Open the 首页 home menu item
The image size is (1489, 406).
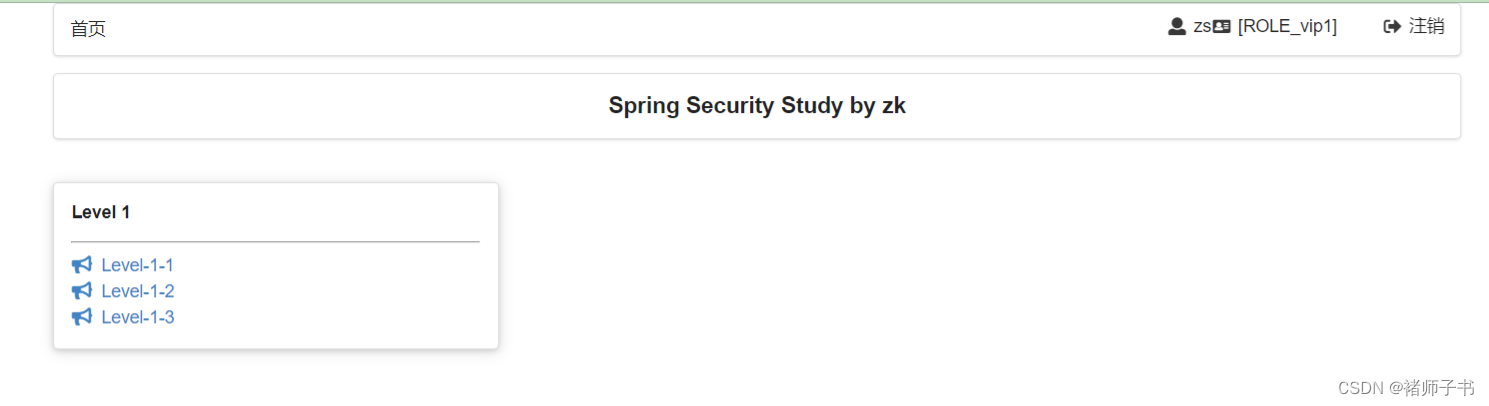click(88, 29)
